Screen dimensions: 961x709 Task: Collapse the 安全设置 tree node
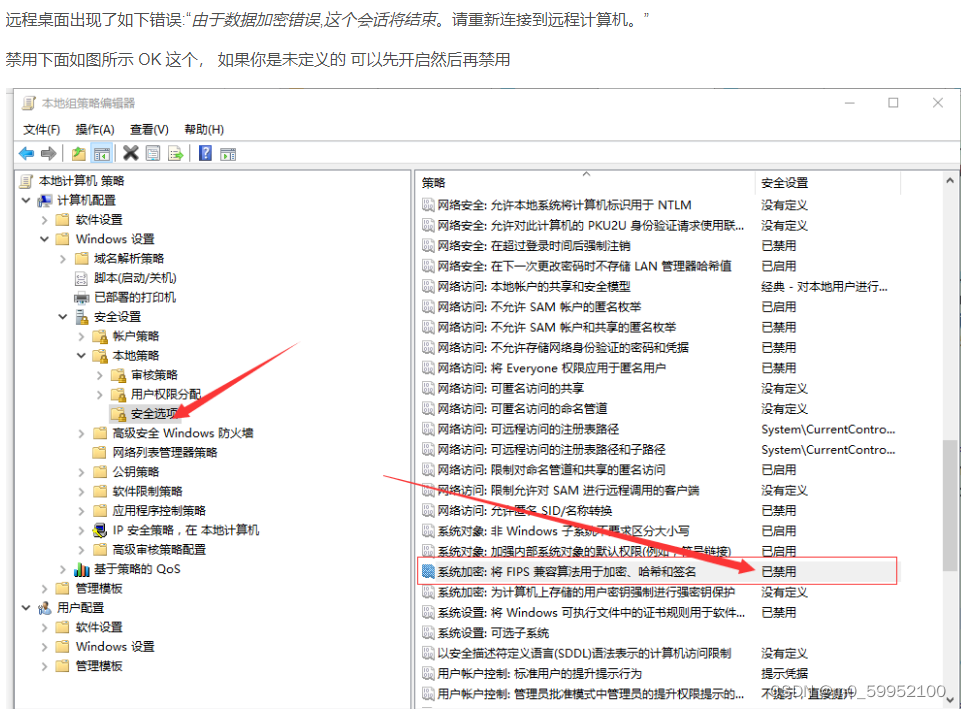coord(63,317)
